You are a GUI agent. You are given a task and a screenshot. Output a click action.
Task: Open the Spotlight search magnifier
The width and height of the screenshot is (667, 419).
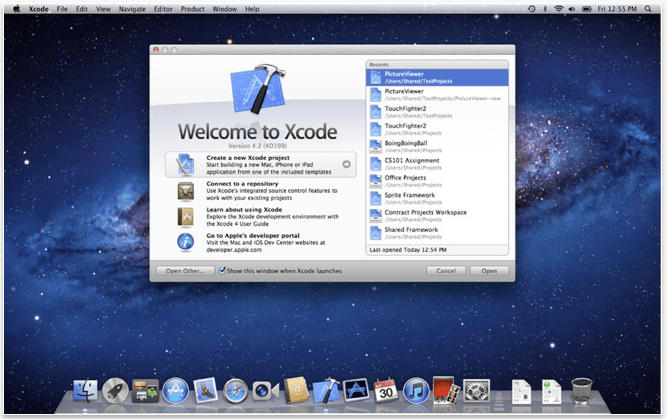(x=647, y=9)
